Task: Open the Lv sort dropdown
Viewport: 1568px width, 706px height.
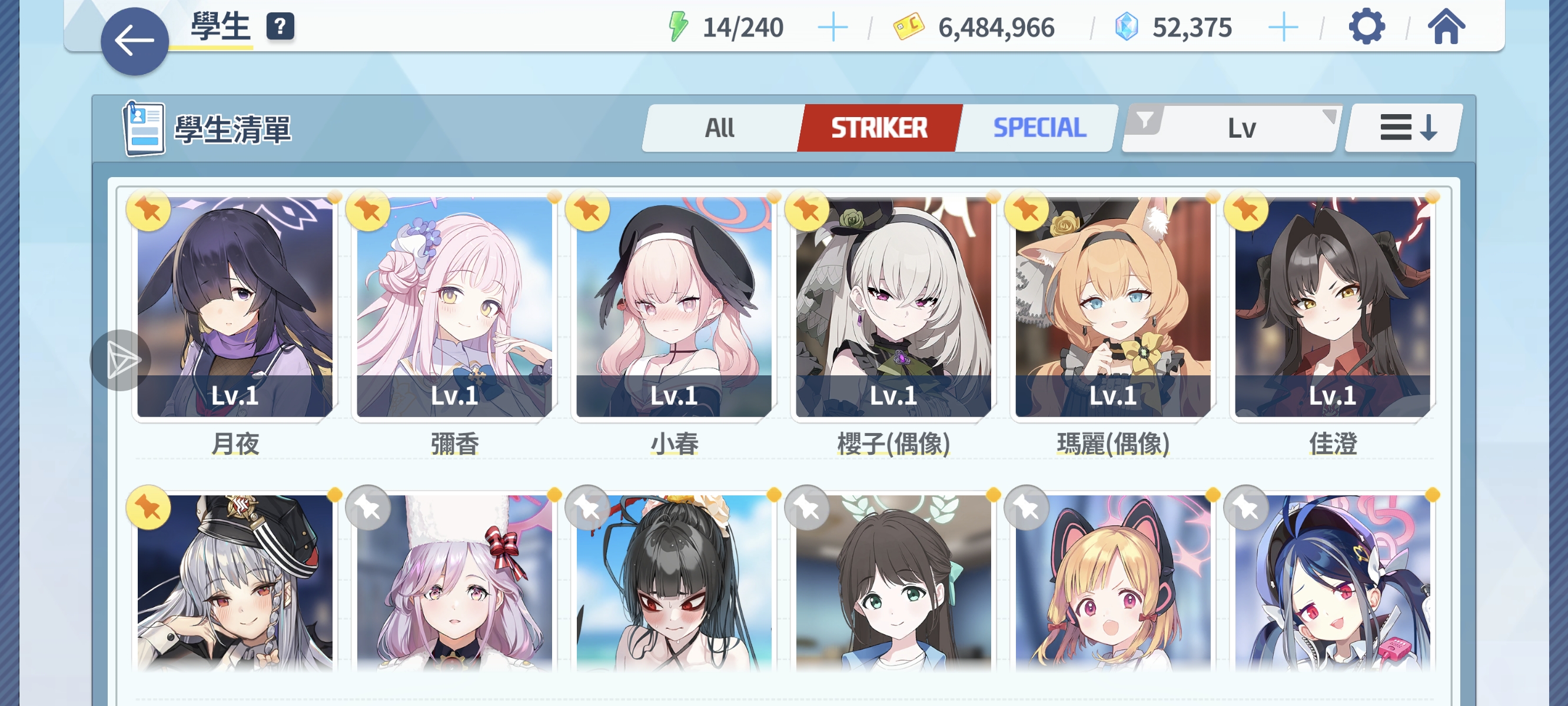Action: [1242, 128]
